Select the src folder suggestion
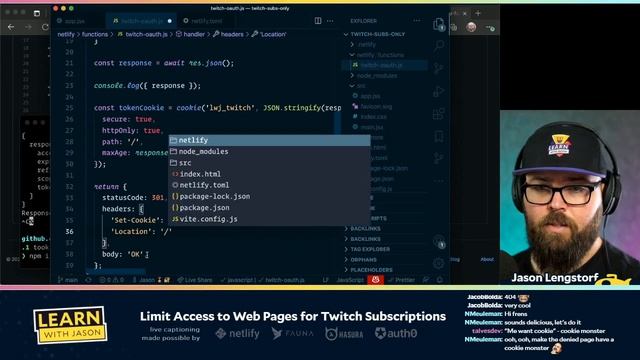The height and width of the screenshot is (360, 640). [x=269, y=163]
